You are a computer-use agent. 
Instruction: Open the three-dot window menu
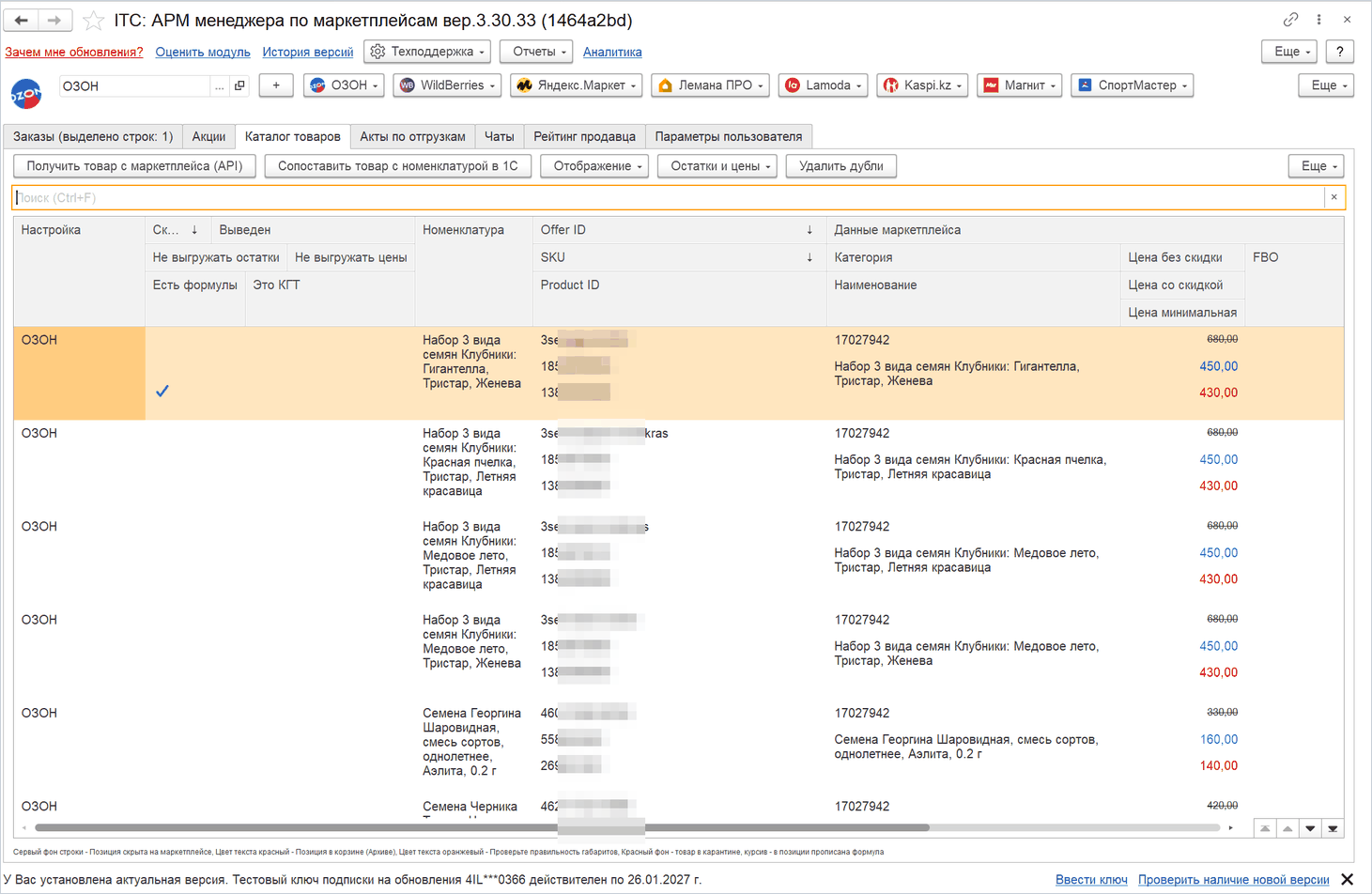tap(1318, 20)
